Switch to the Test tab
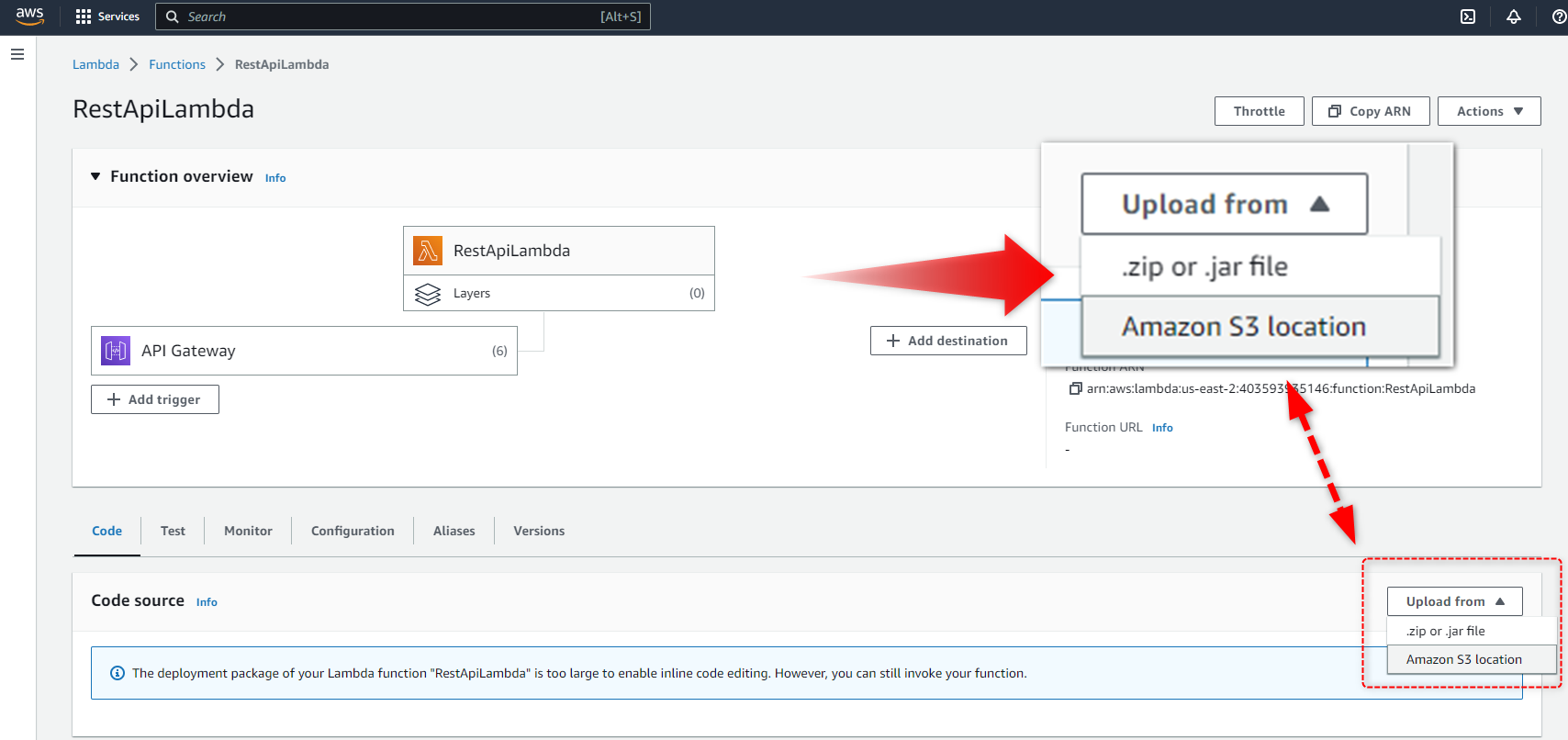Image resolution: width=1568 pixels, height=740 pixels. (173, 531)
